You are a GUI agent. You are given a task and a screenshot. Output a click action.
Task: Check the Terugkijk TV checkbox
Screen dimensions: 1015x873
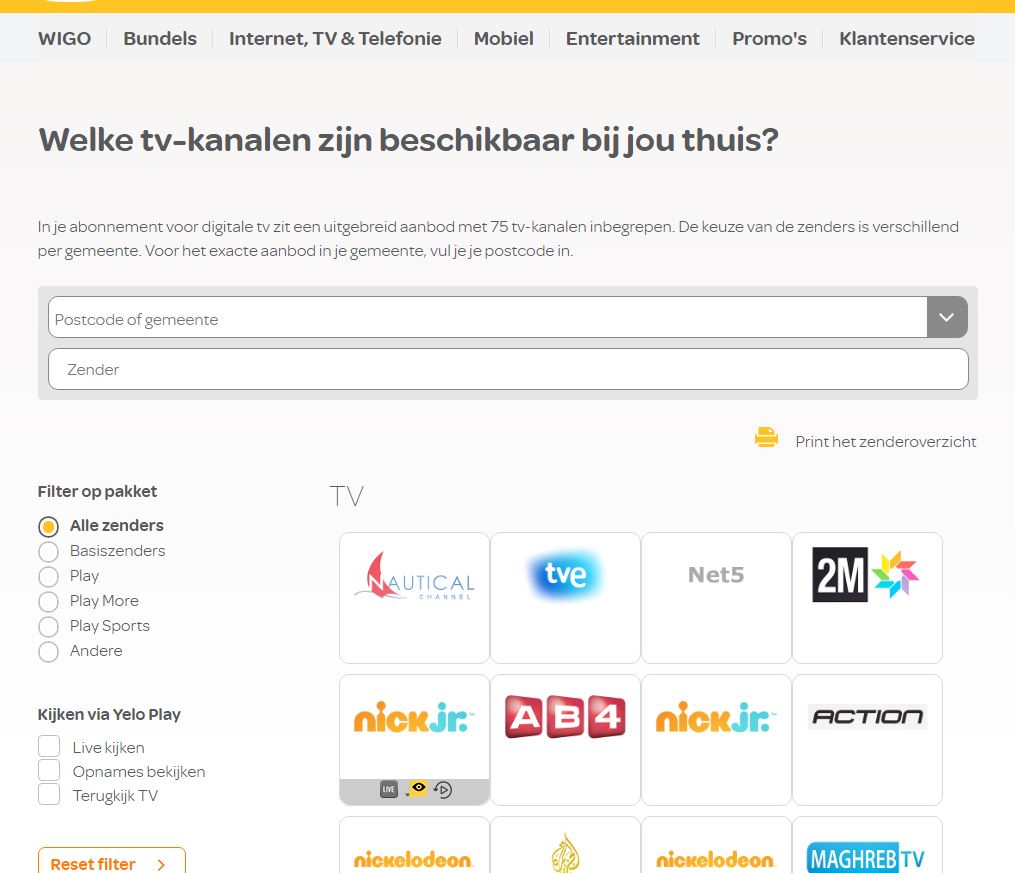click(49, 794)
